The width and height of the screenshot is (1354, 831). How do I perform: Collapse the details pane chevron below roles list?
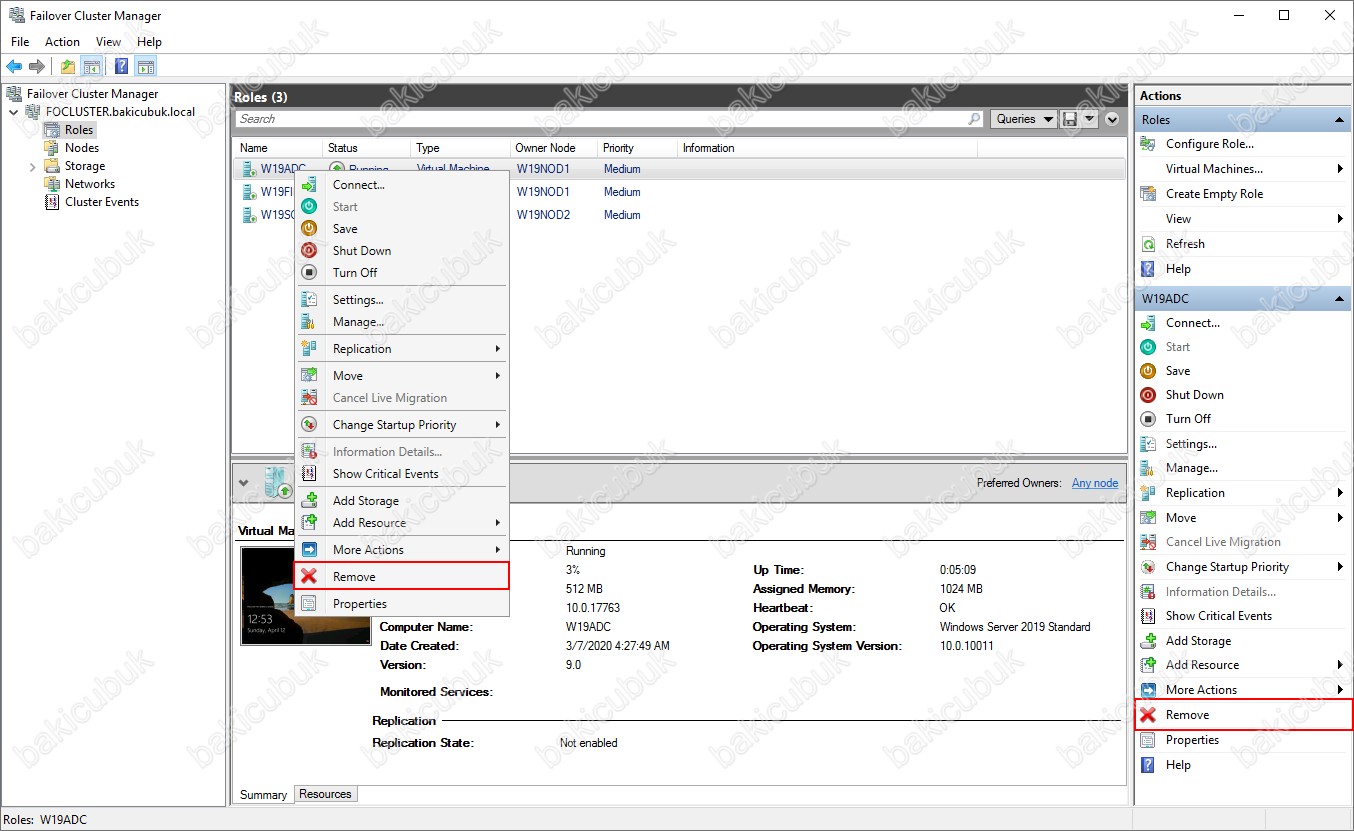pos(244,483)
